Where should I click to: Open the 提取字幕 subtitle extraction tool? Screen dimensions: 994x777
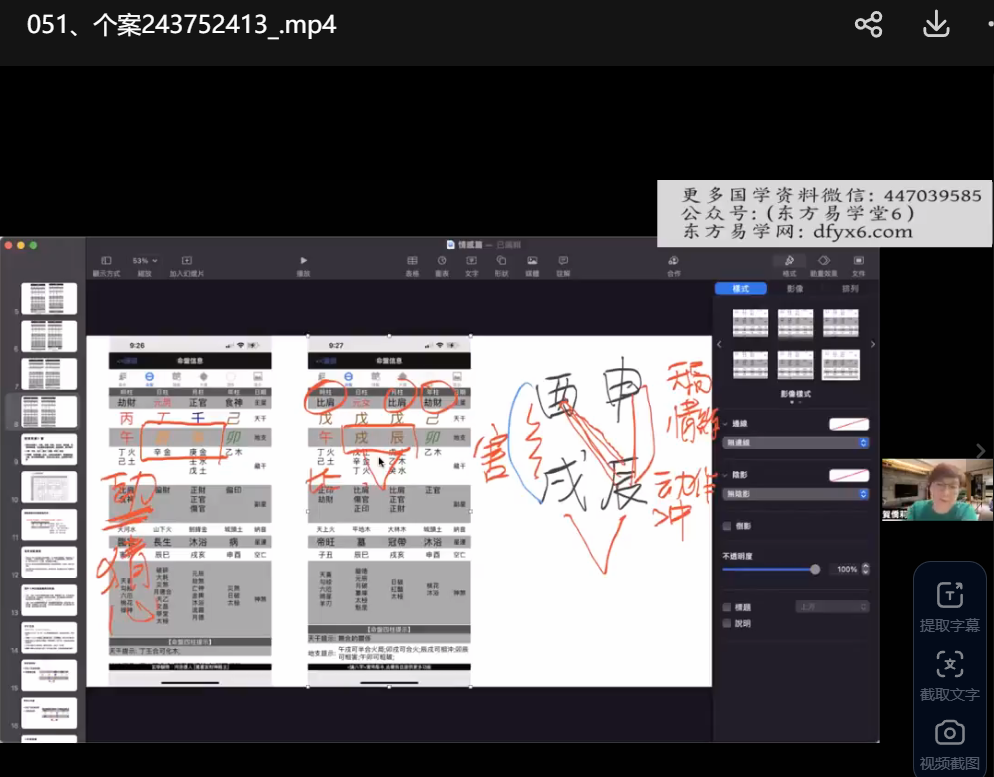tap(949, 606)
